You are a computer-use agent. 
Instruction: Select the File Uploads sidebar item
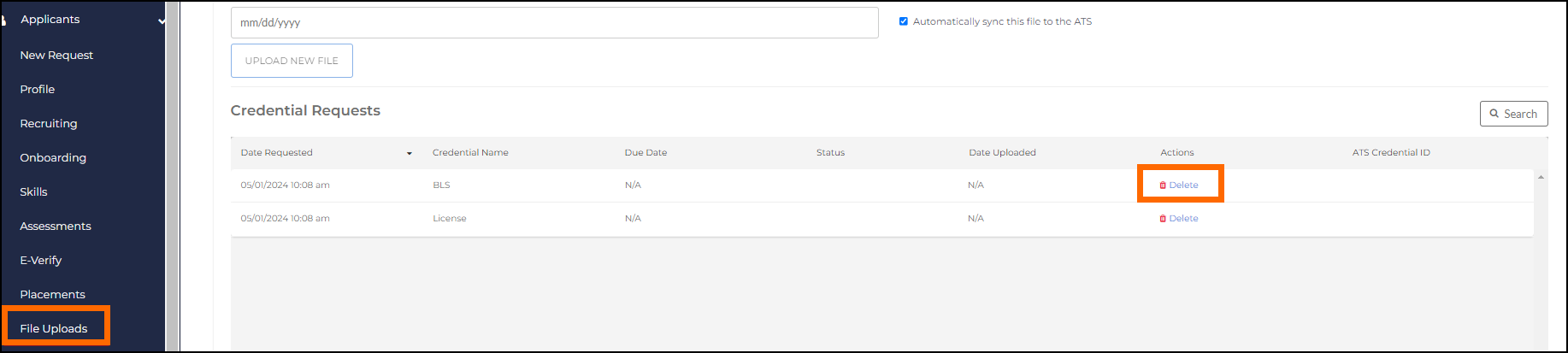point(54,328)
